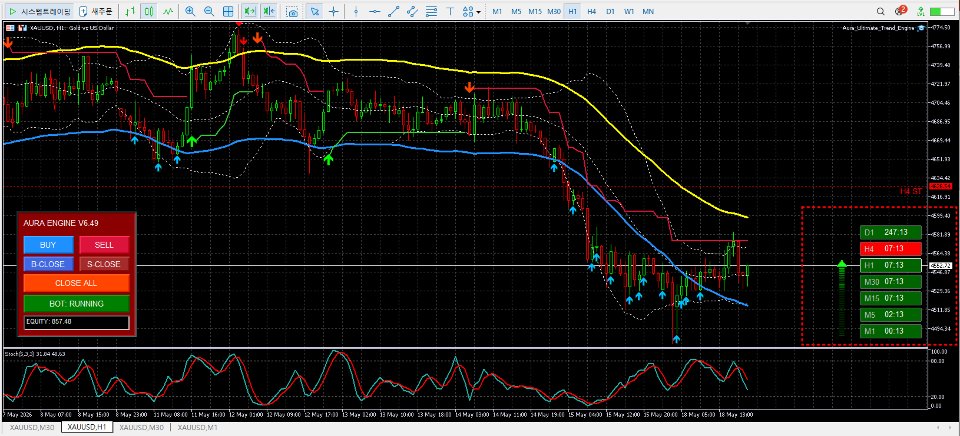Open the shapes objects dropdown

471,11
